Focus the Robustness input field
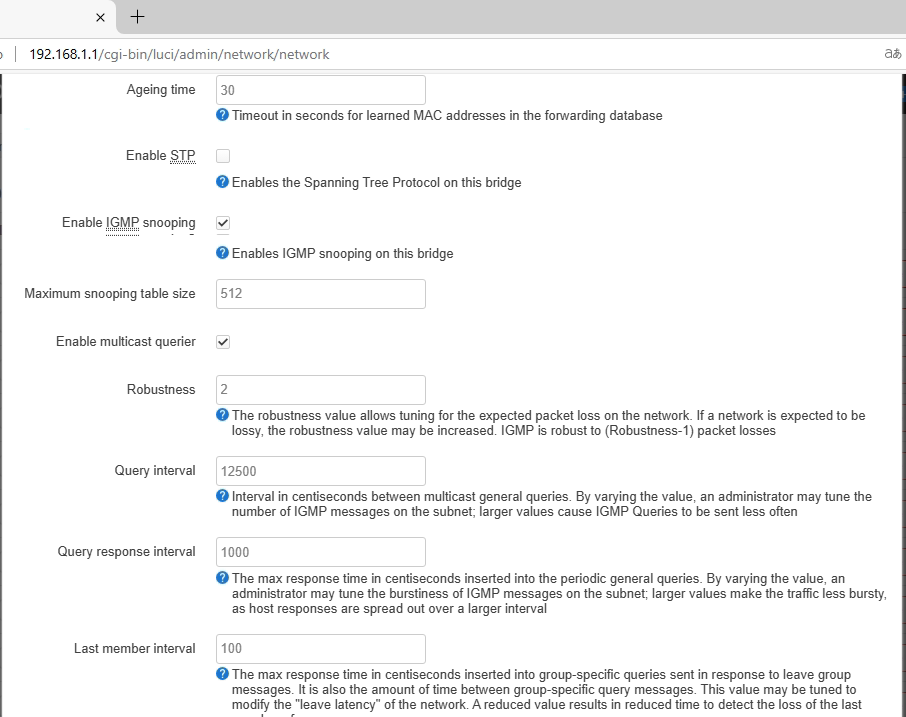 point(321,389)
